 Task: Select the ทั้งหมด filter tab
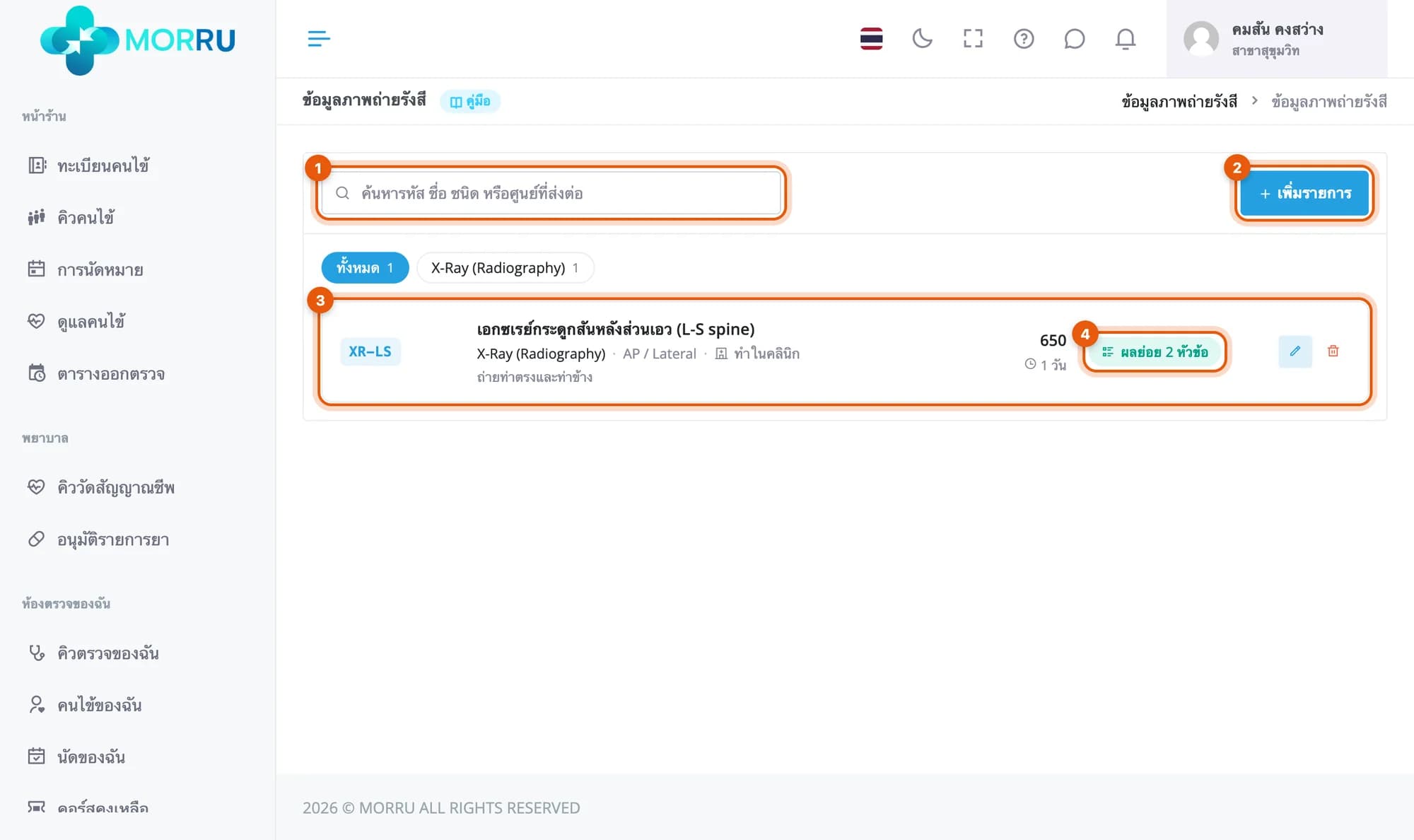(x=365, y=268)
